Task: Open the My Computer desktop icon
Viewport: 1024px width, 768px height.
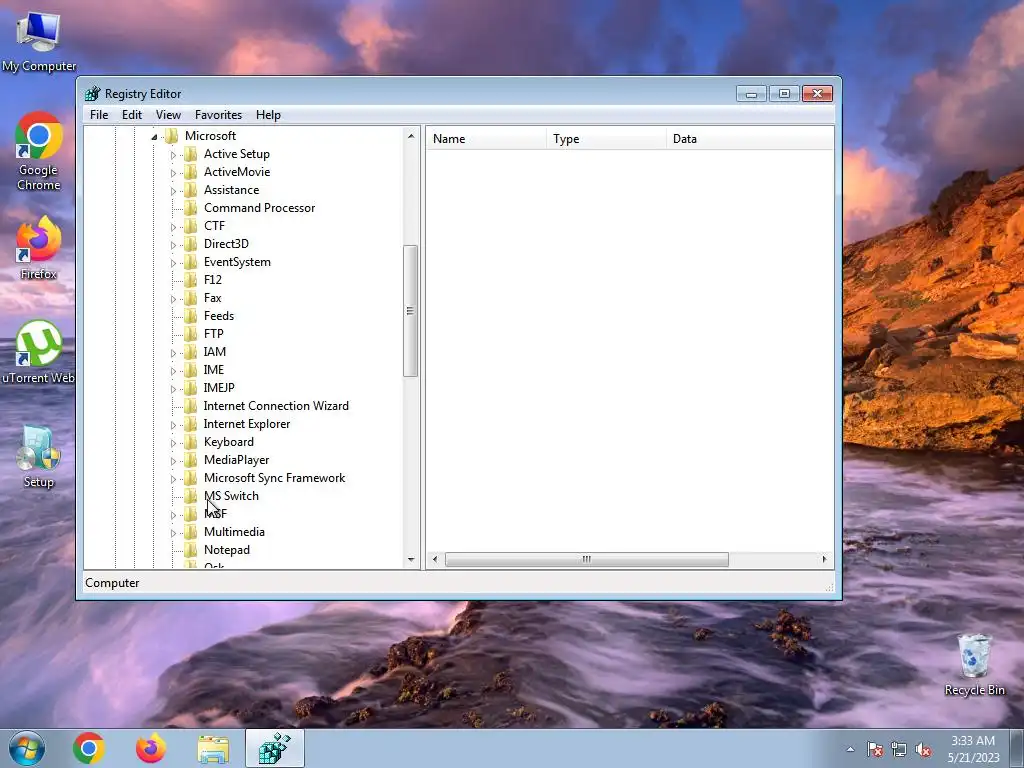Action: tap(39, 40)
